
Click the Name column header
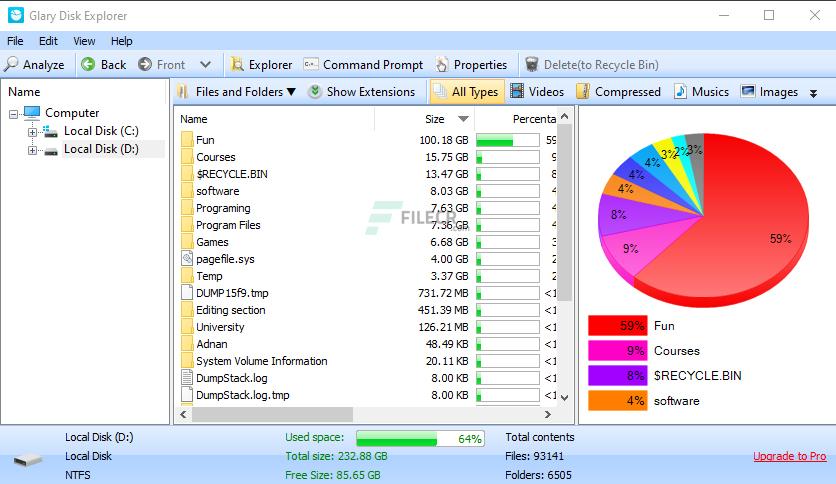(x=275, y=119)
